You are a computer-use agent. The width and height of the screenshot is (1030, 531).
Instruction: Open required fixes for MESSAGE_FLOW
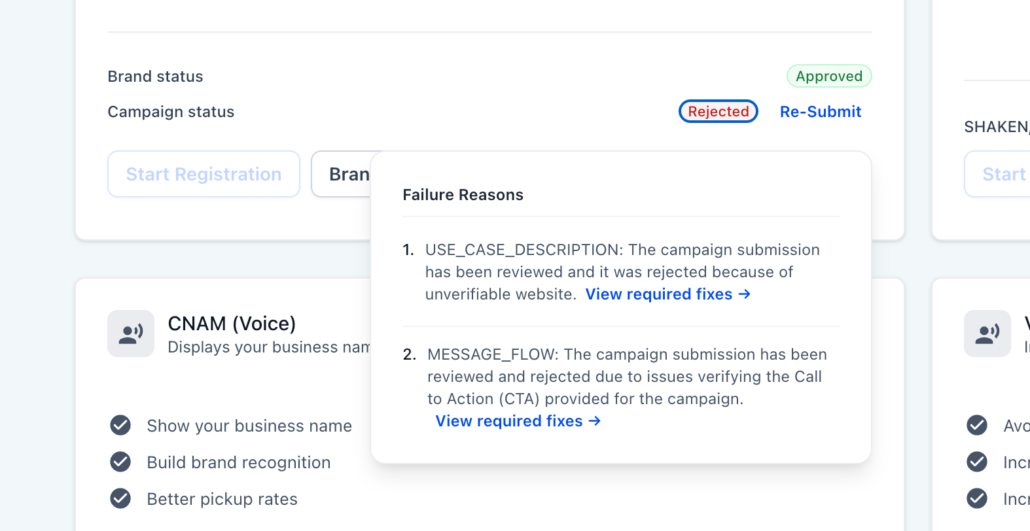coord(518,421)
